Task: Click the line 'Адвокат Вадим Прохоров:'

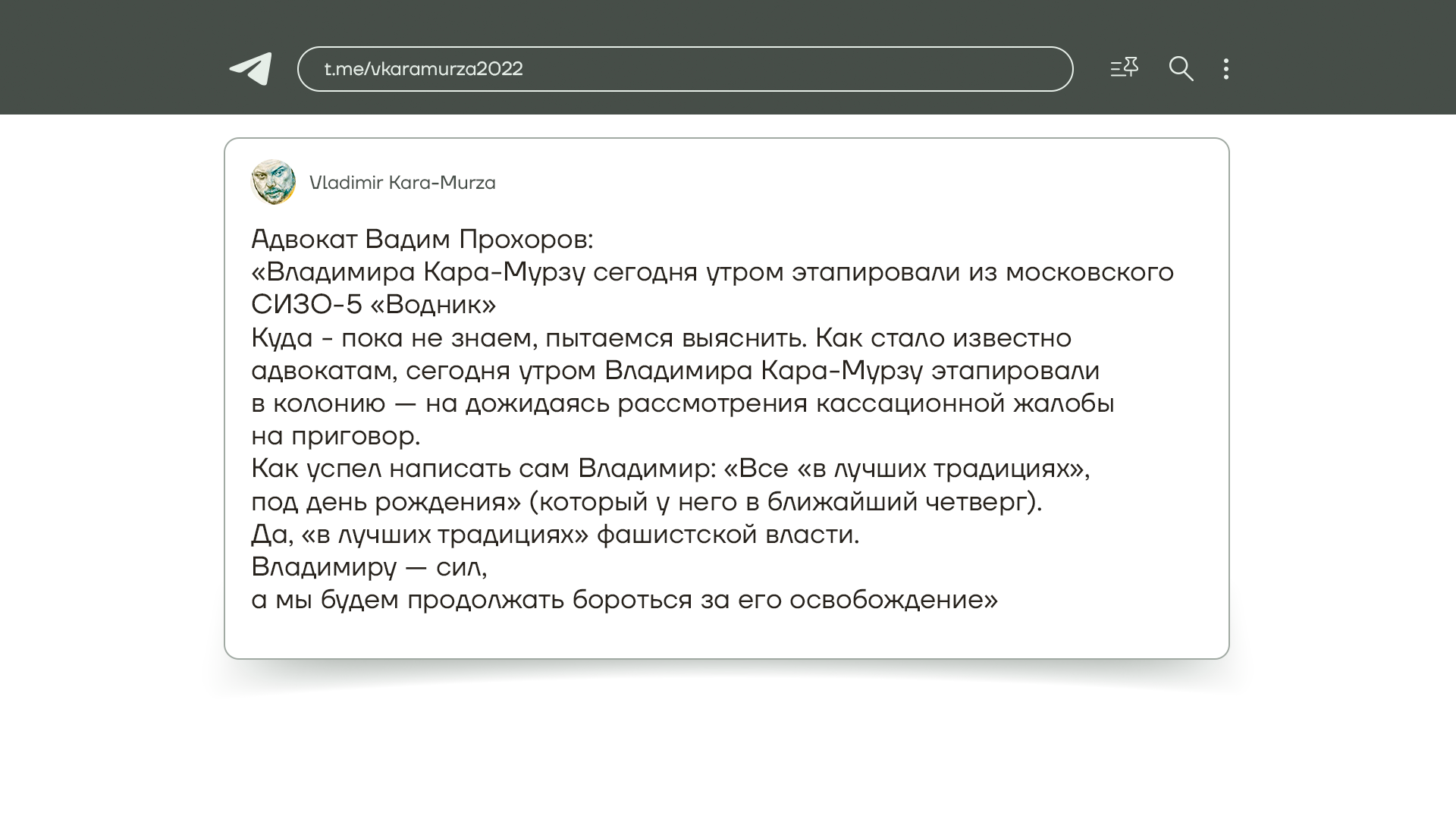Action: pyautogui.click(x=422, y=240)
